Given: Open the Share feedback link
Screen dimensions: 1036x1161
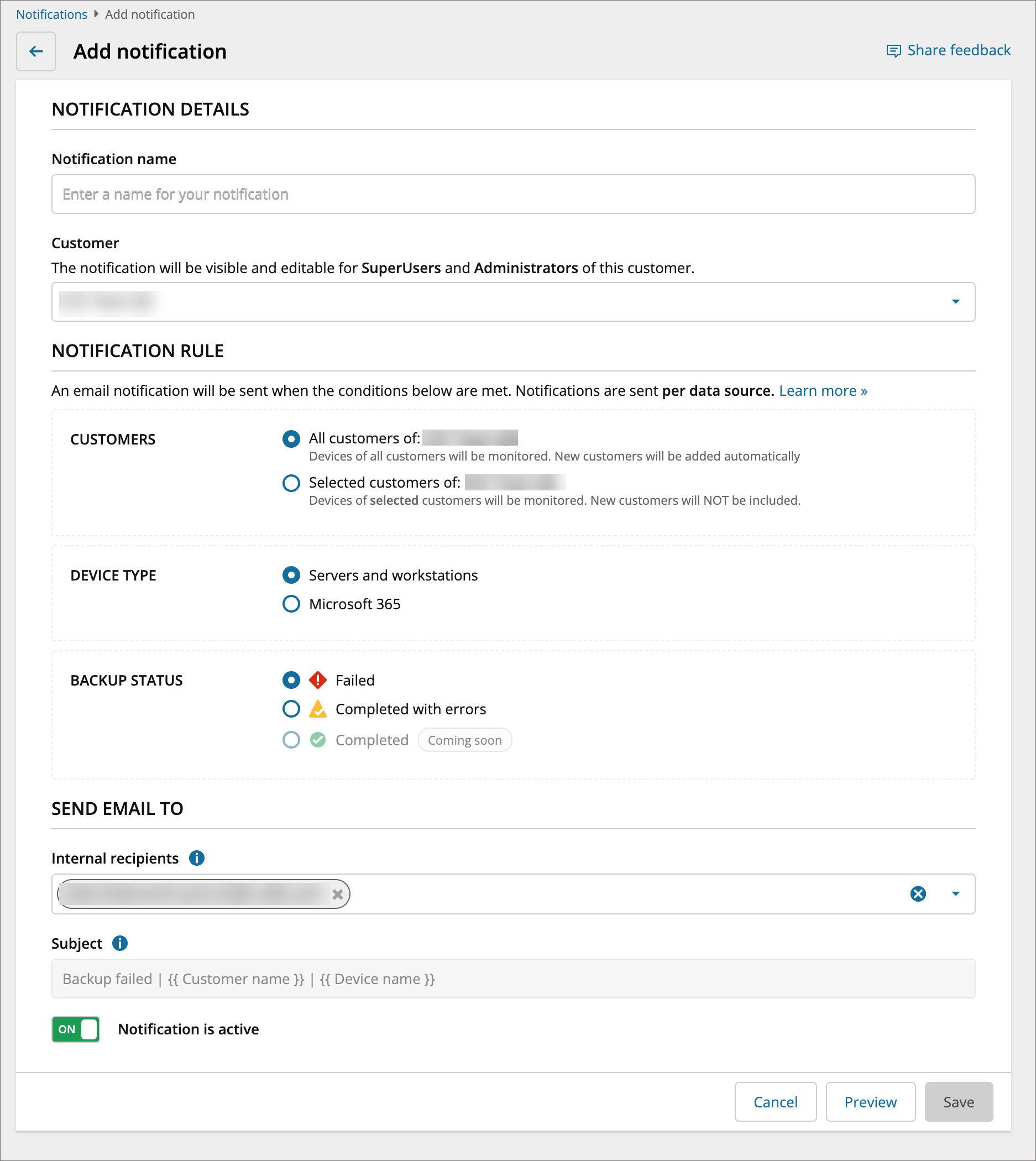Looking at the screenshot, I should pyautogui.click(x=948, y=51).
